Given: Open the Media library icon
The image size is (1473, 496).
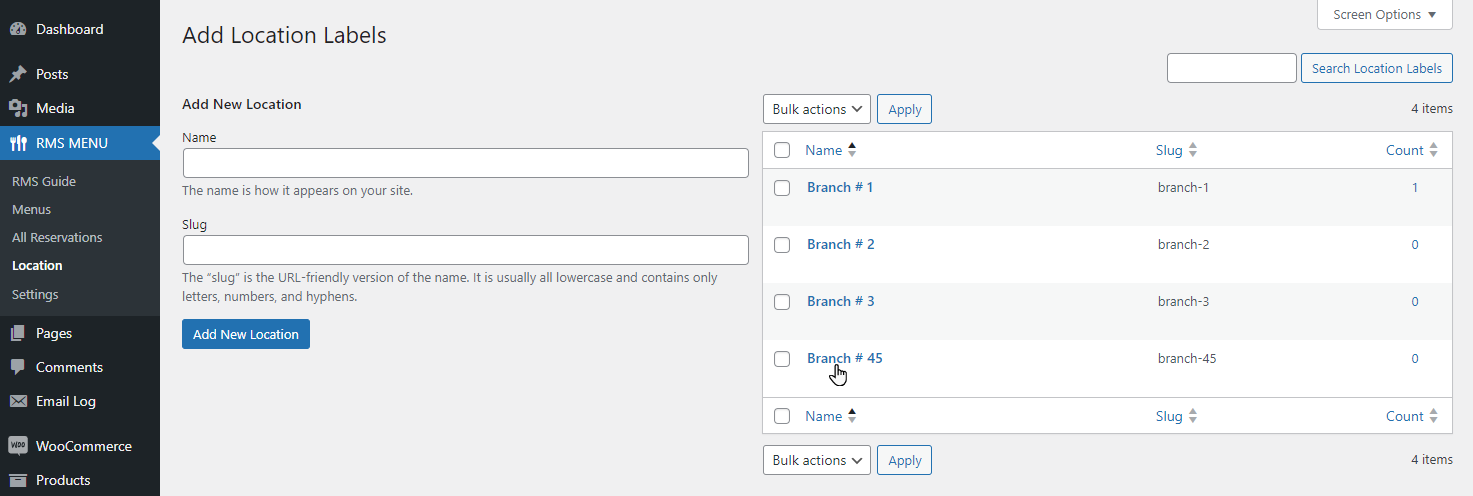Looking at the screenshot, I should [x=18, y=108].
